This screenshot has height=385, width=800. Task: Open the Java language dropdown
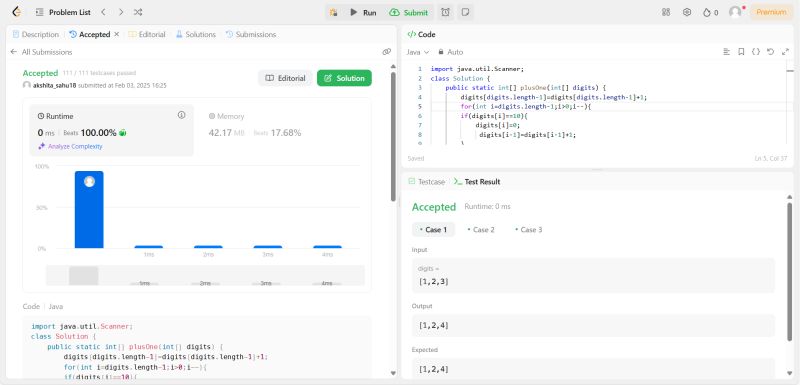418,52
